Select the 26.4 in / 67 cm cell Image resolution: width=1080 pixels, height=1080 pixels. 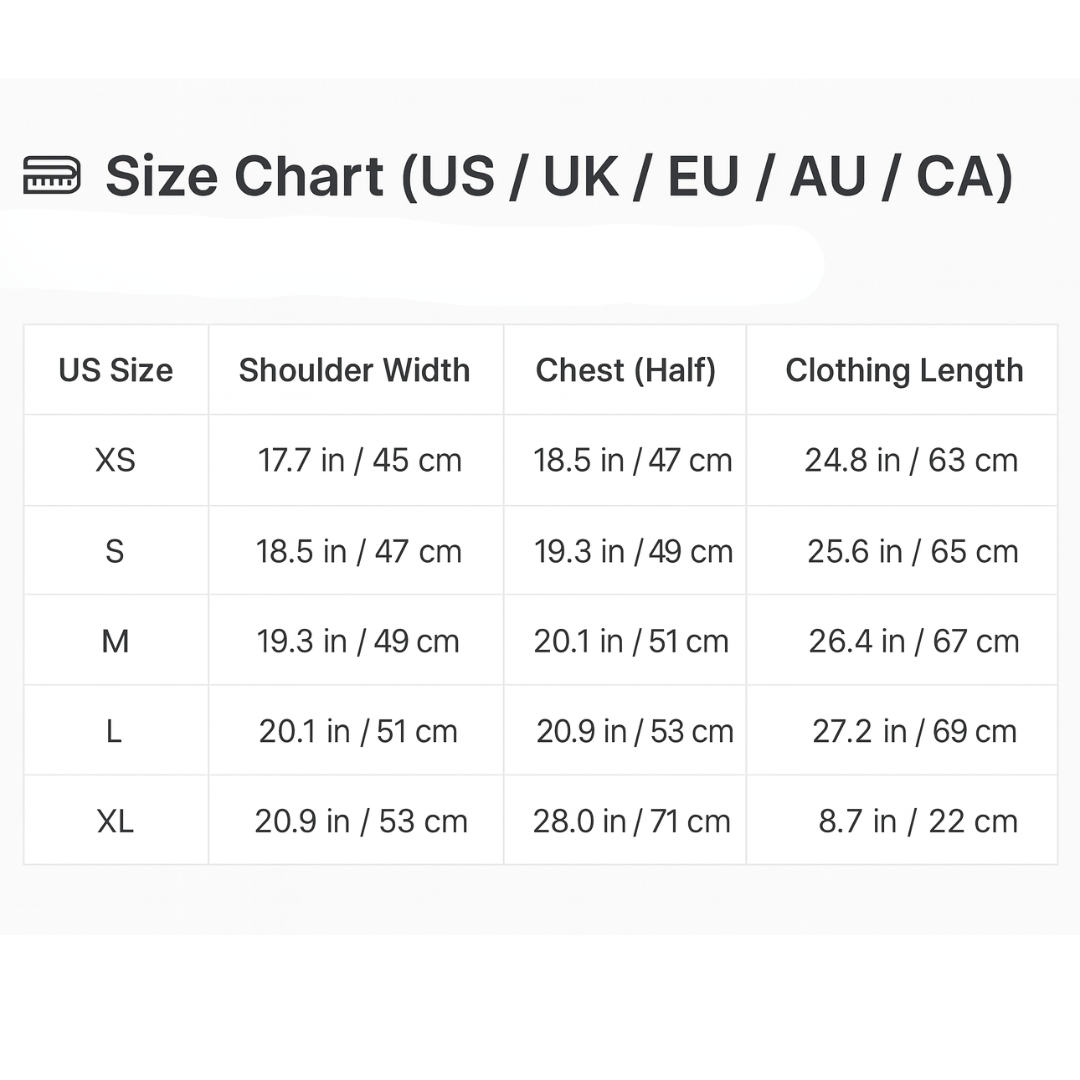pyautogui.click(x=913, y=641)
